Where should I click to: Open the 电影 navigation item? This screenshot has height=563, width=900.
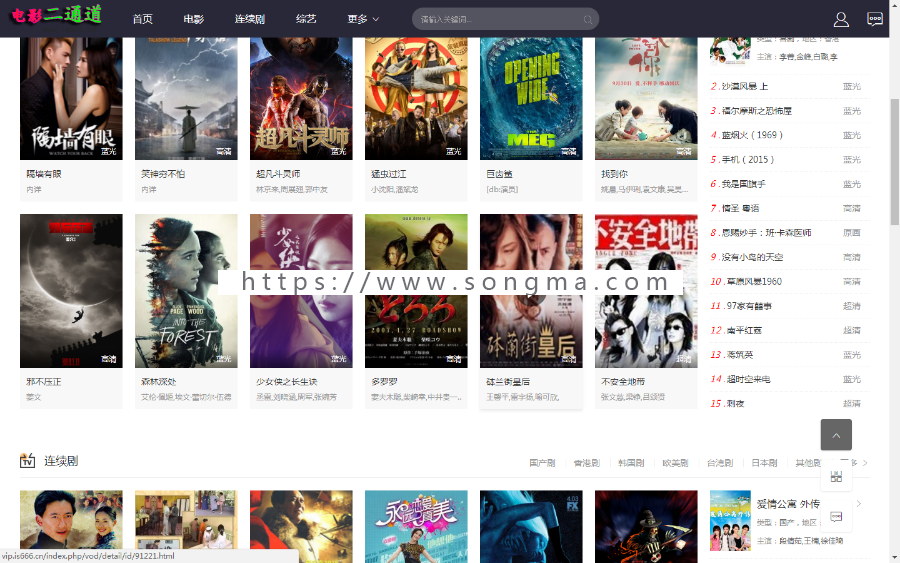(193, 19)
